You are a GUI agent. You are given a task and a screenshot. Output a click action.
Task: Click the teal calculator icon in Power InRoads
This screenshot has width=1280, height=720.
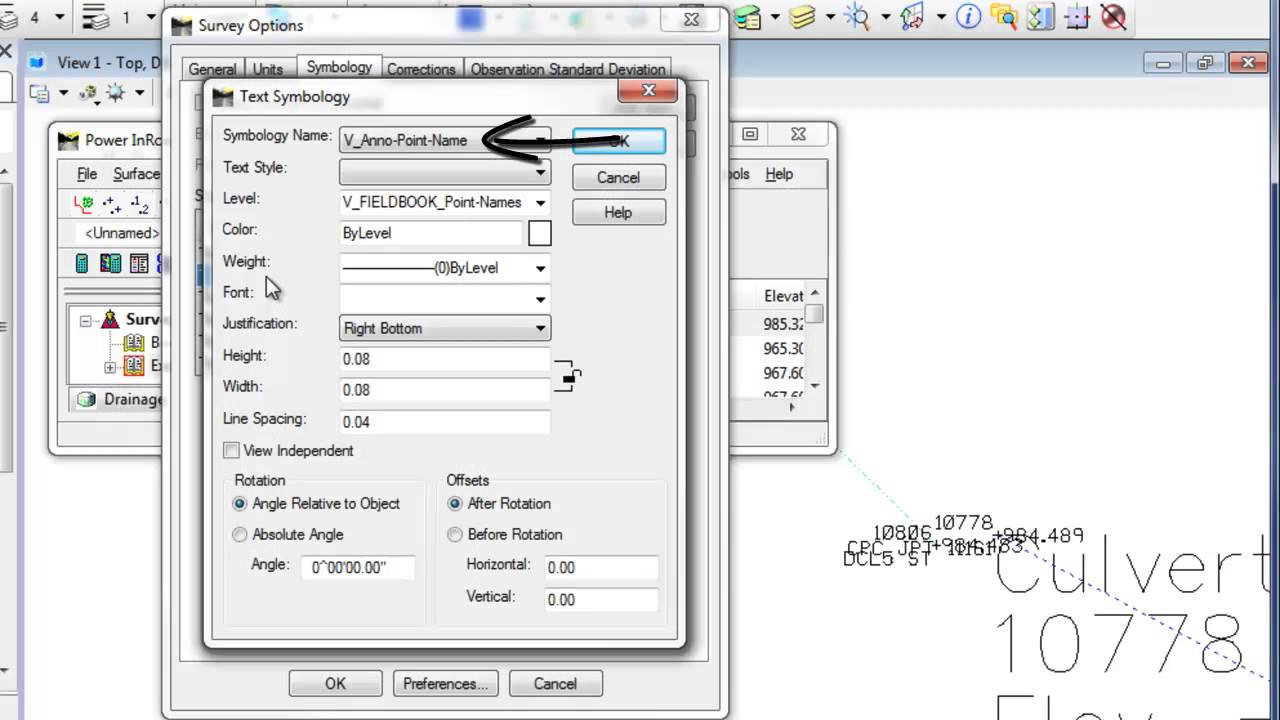click(82, 263)
